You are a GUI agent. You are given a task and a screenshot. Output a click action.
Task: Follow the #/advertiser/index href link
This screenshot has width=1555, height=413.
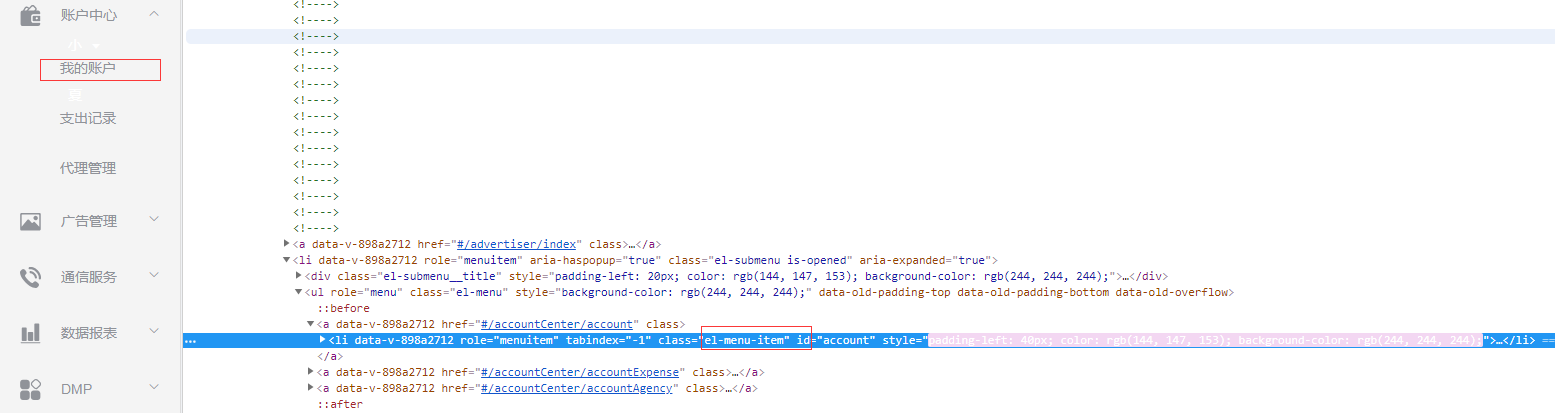(517, 244)
